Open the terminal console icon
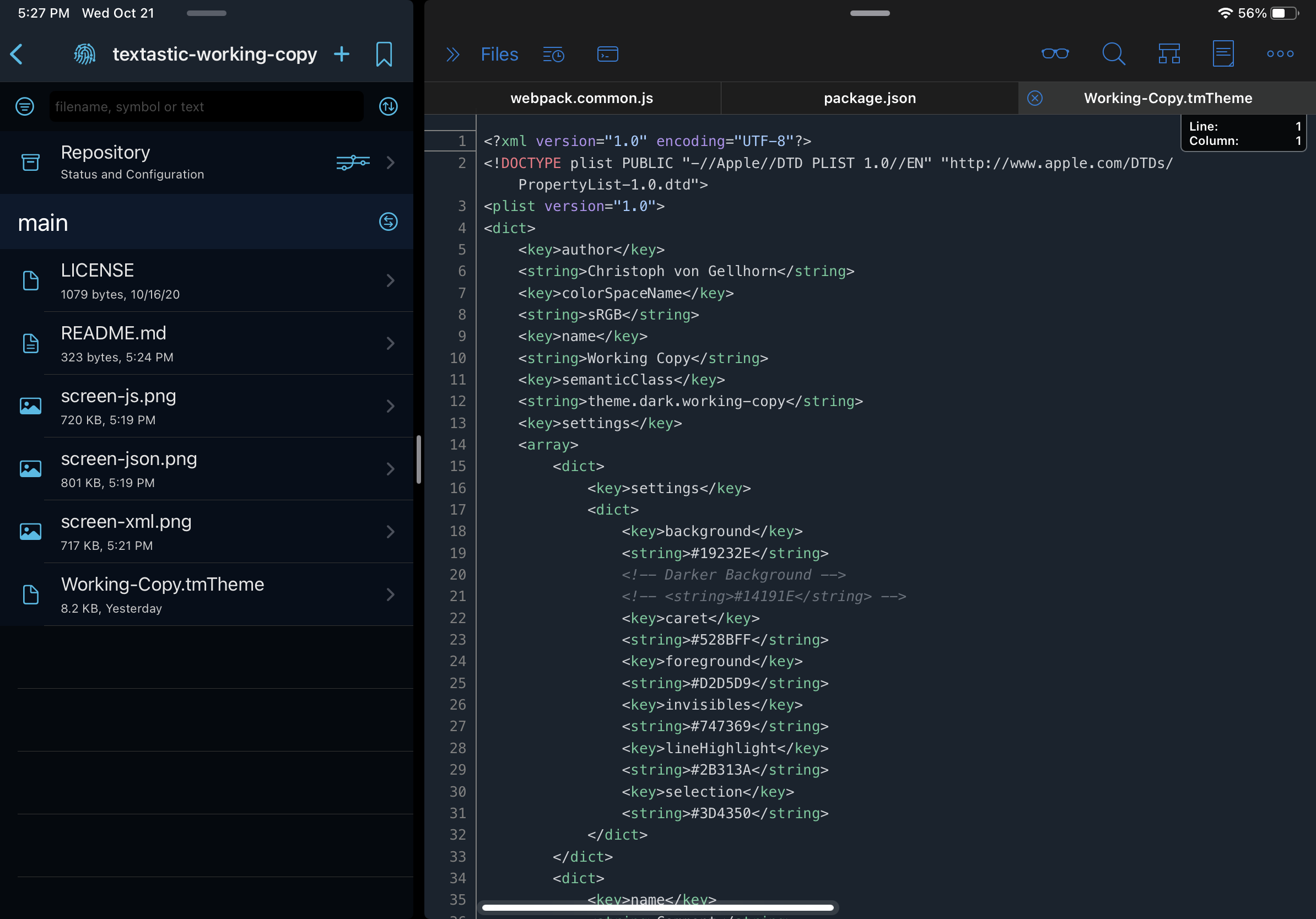The image size is (1316, 919). [607, 55]
